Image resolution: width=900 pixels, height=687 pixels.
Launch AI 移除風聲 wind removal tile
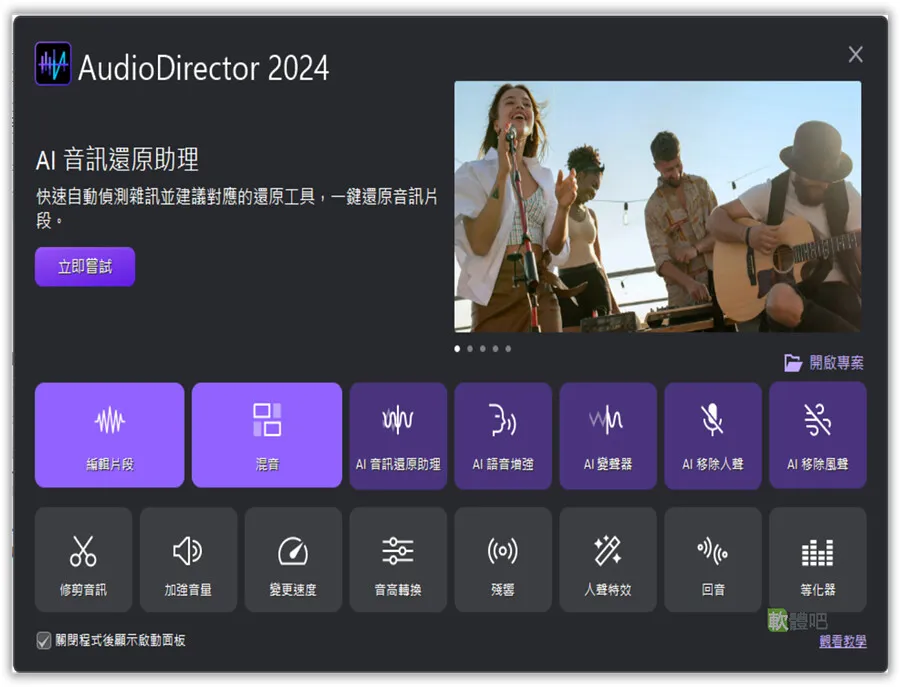[818, 436]
